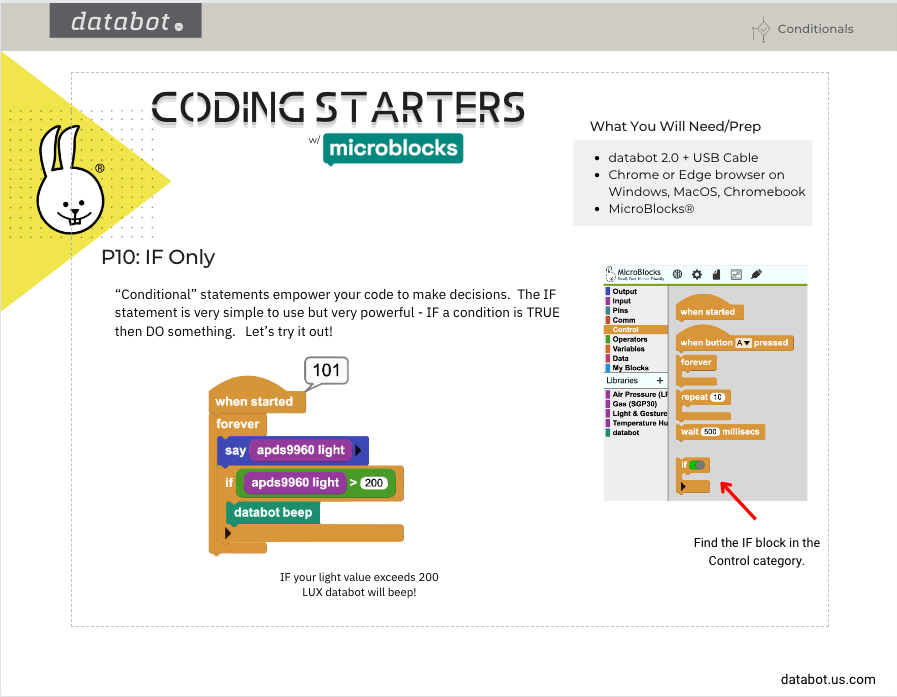Click the Conditionals label in the header

(x=815, y=29)
